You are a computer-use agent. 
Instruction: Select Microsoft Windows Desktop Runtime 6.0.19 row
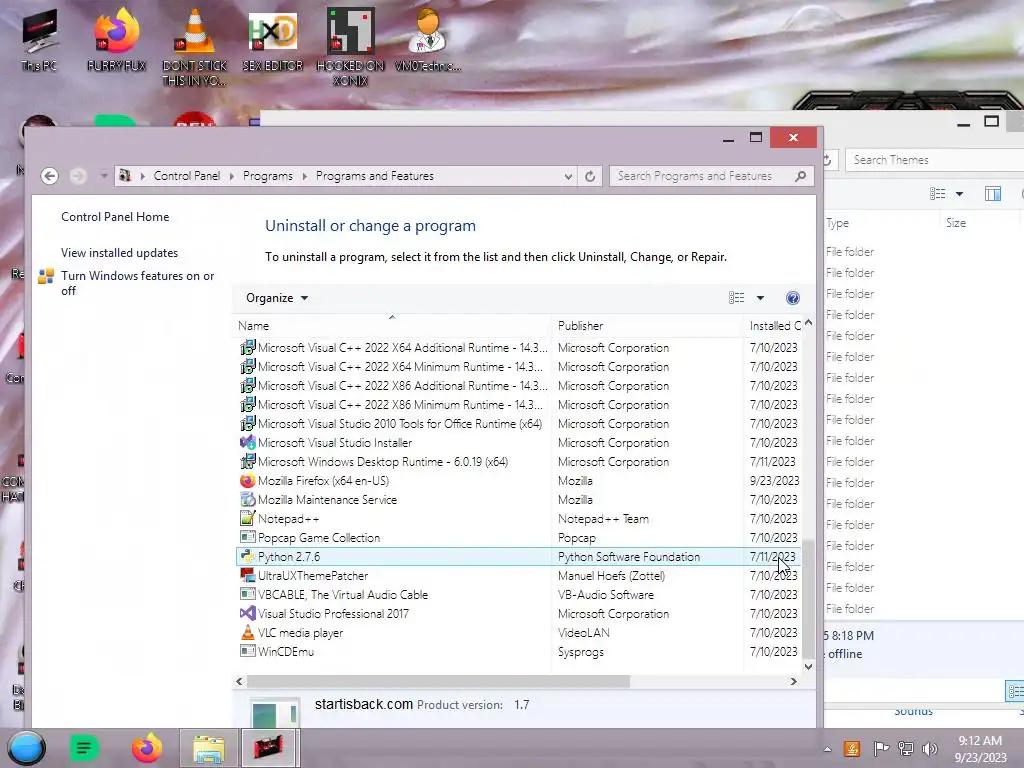[519, 462]
